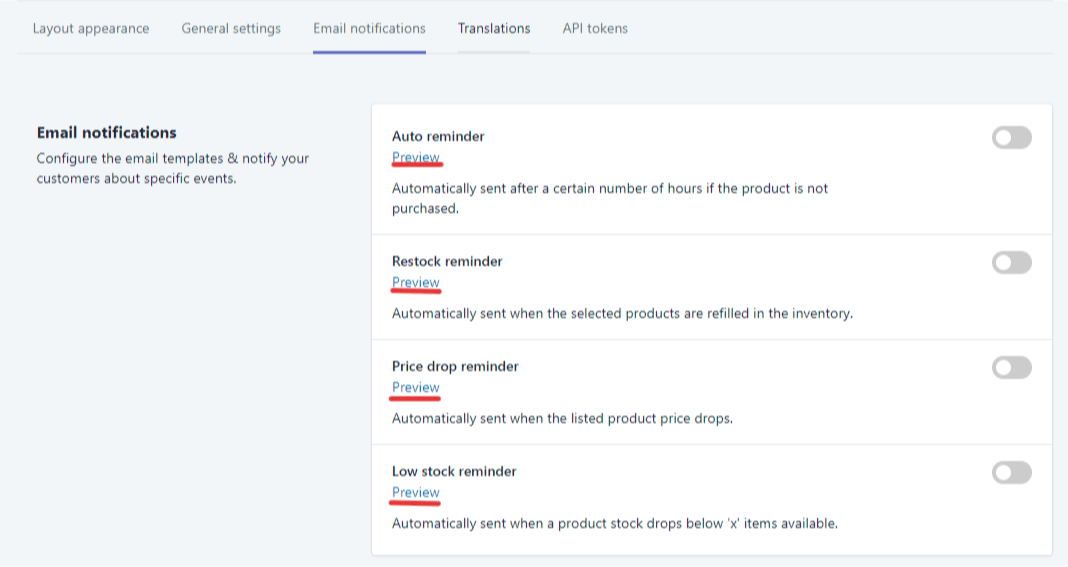Screen dimensions: 1068x567
Task: Open the API tokens tab
Action: point(595,29)
